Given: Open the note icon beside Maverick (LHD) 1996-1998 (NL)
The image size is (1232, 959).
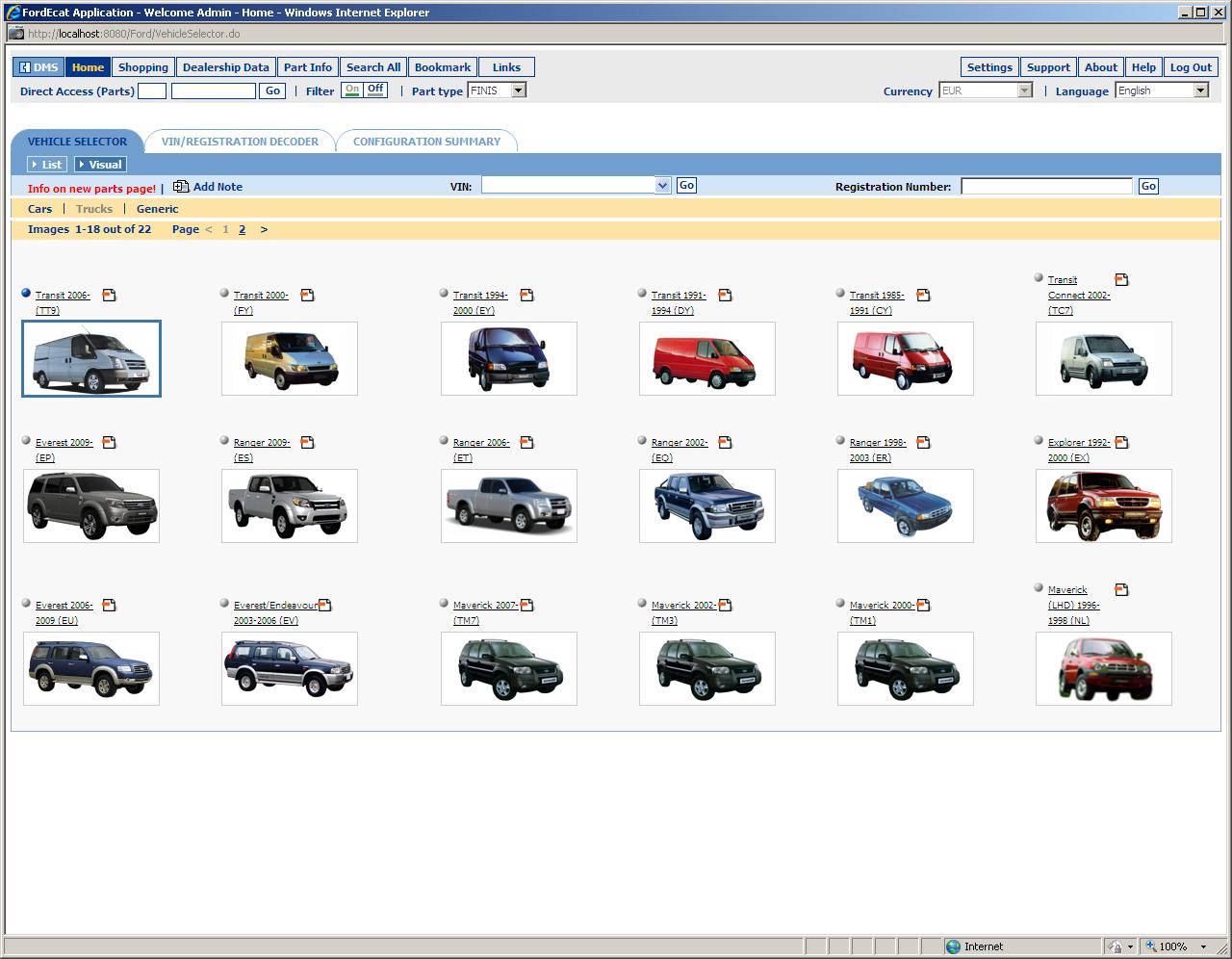Looking at the screenshot, I should (x=1121, y=590).
